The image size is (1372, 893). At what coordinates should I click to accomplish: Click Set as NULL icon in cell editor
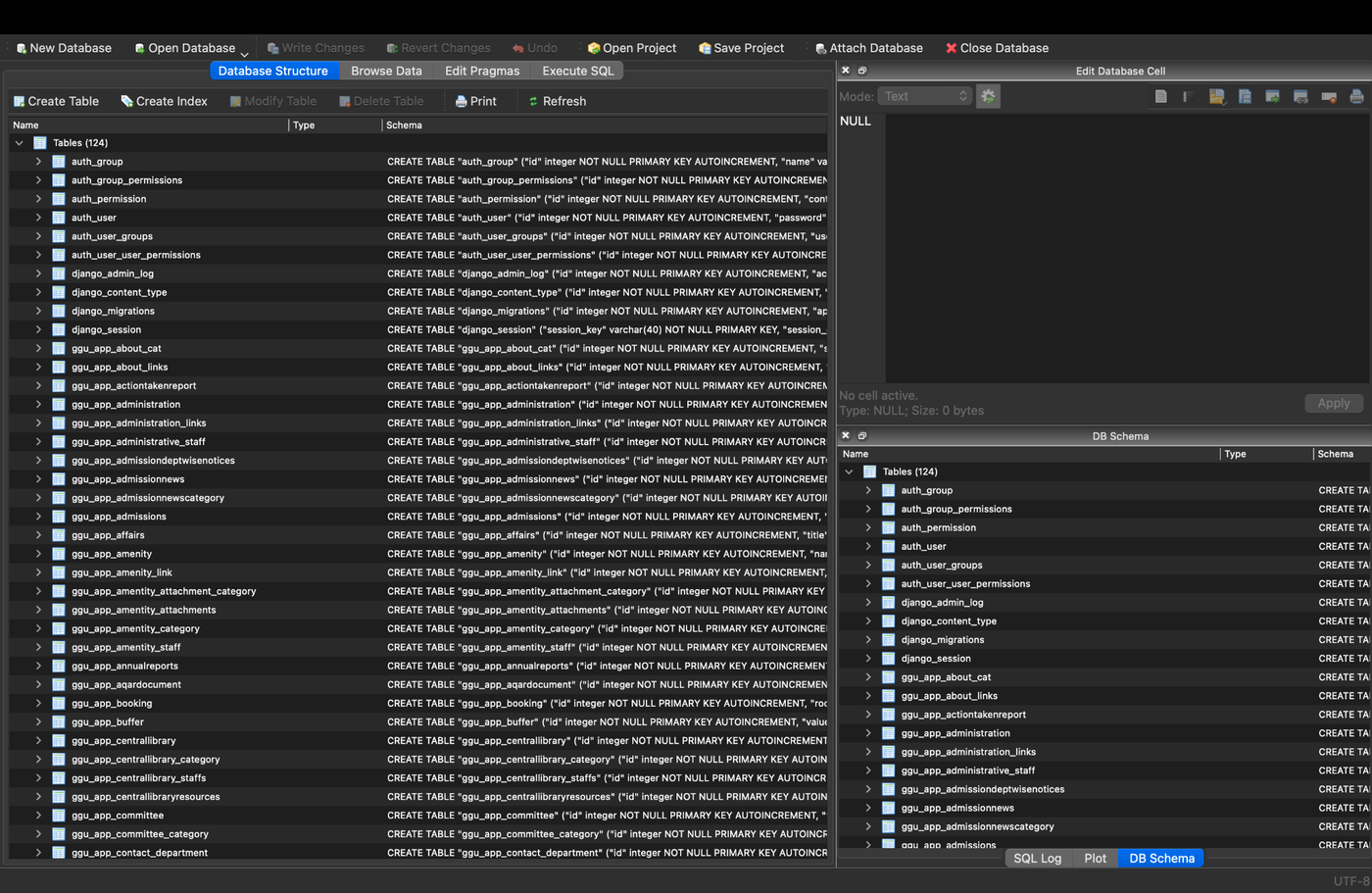tap(1329, 96)
